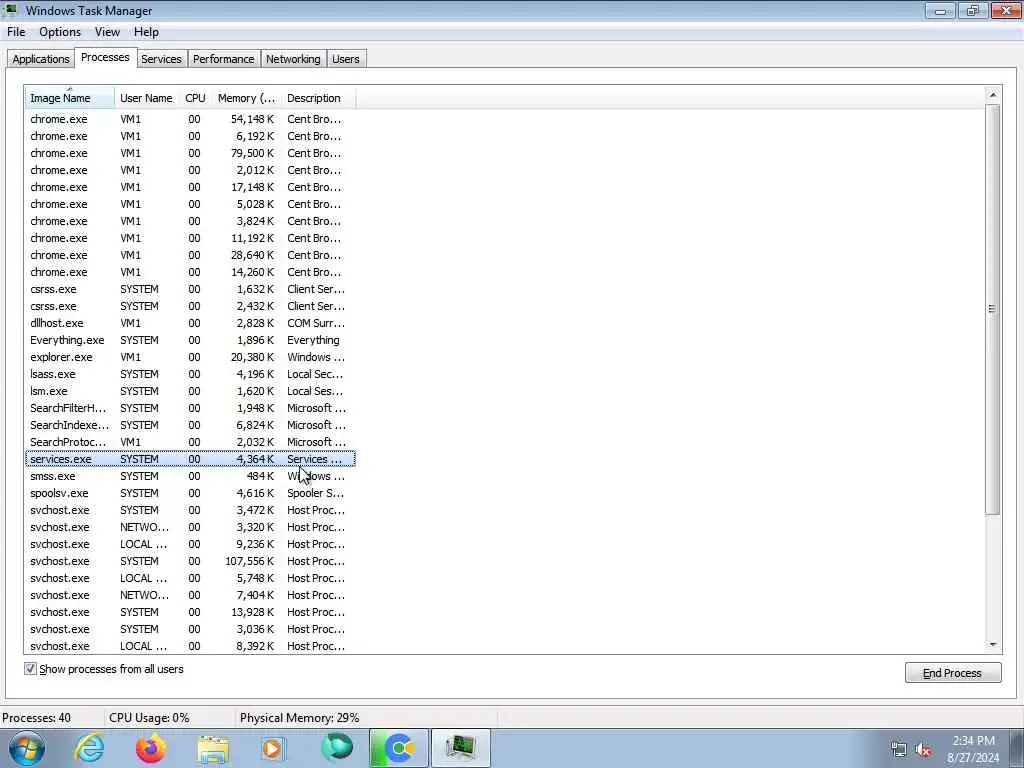Viewport: 1024px width, 768px height.
Task: Select svchost.exe row using 9,236 K
Action: tap(190, 543)
